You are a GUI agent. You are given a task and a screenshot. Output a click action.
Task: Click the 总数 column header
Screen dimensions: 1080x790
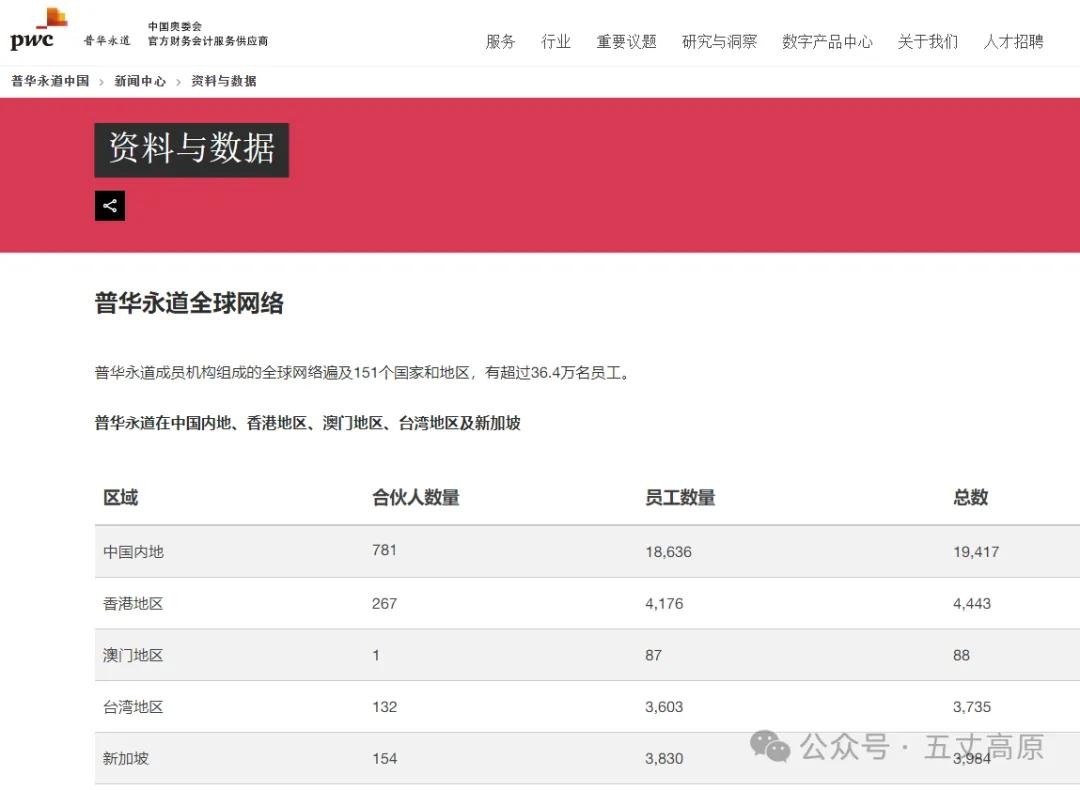point(970,497)
